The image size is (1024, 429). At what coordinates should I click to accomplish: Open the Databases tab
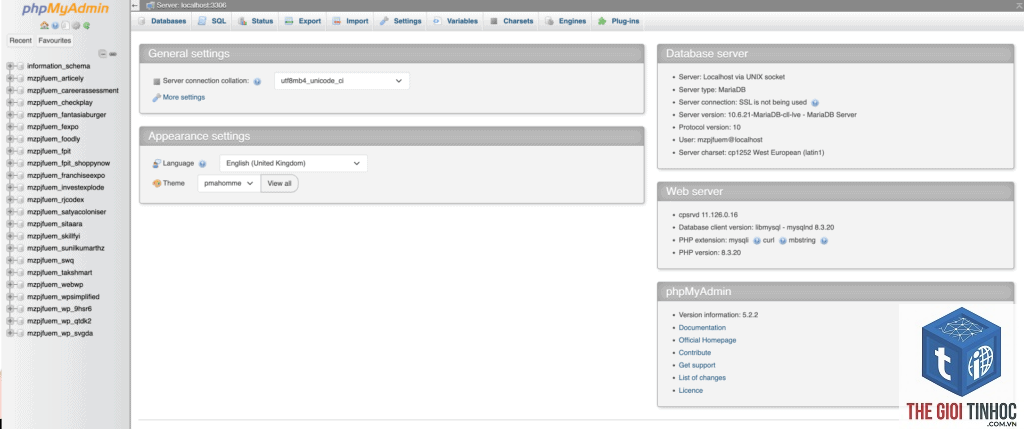click(x=163, y=21)
